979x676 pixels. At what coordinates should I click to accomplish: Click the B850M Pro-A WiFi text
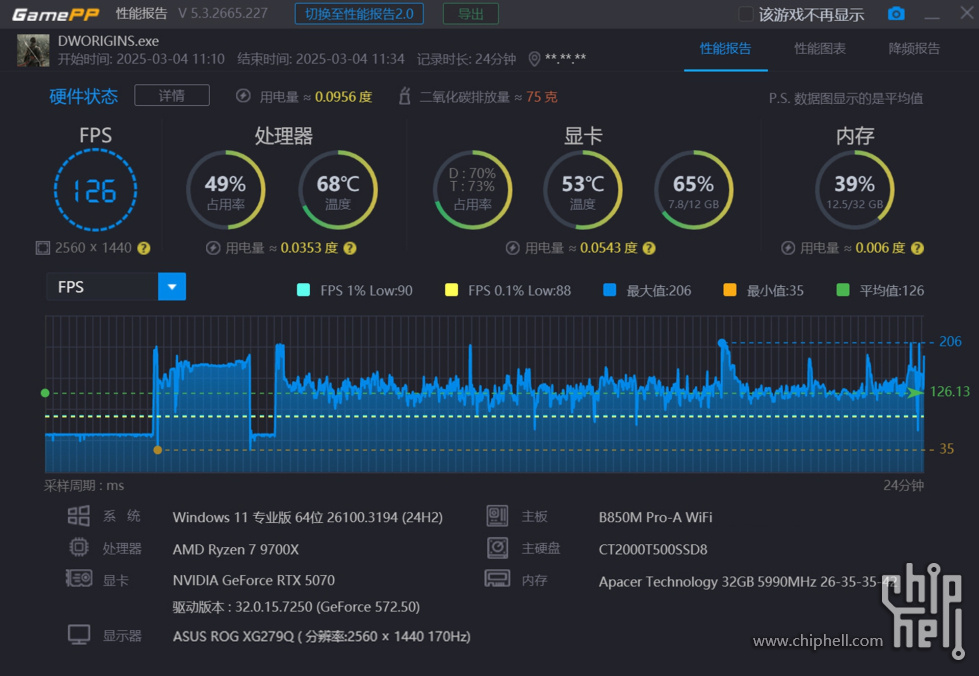point(656,517)
